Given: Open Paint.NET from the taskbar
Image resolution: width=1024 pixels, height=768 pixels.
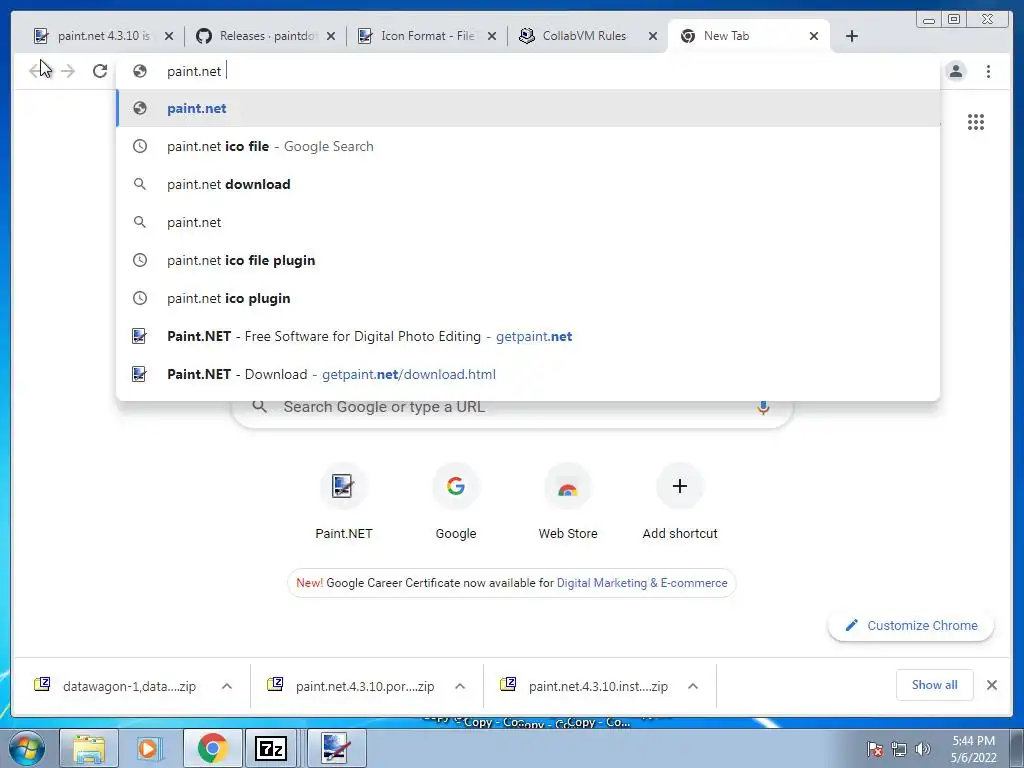Looking at the screenshot, I should tap(336, 748).
